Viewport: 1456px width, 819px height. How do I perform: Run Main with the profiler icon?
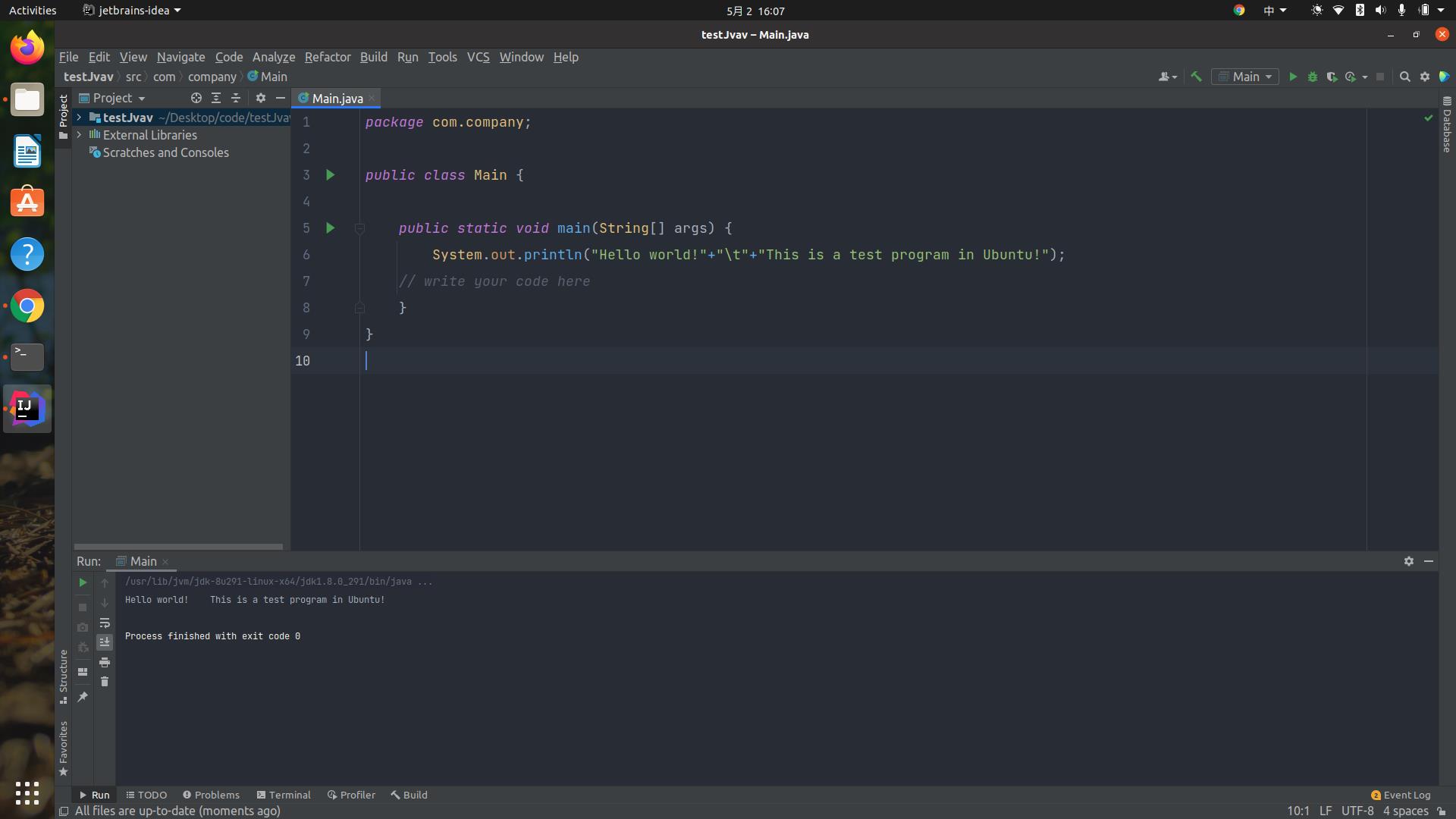tap(1351, 77)
